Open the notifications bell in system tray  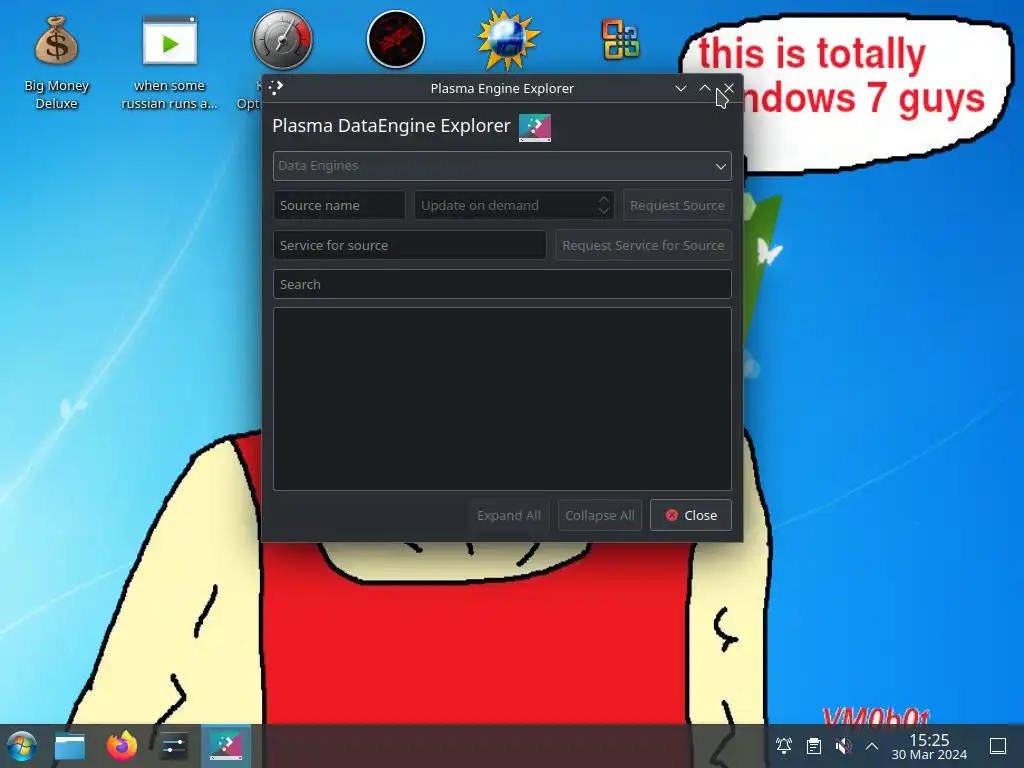[784, 746]
